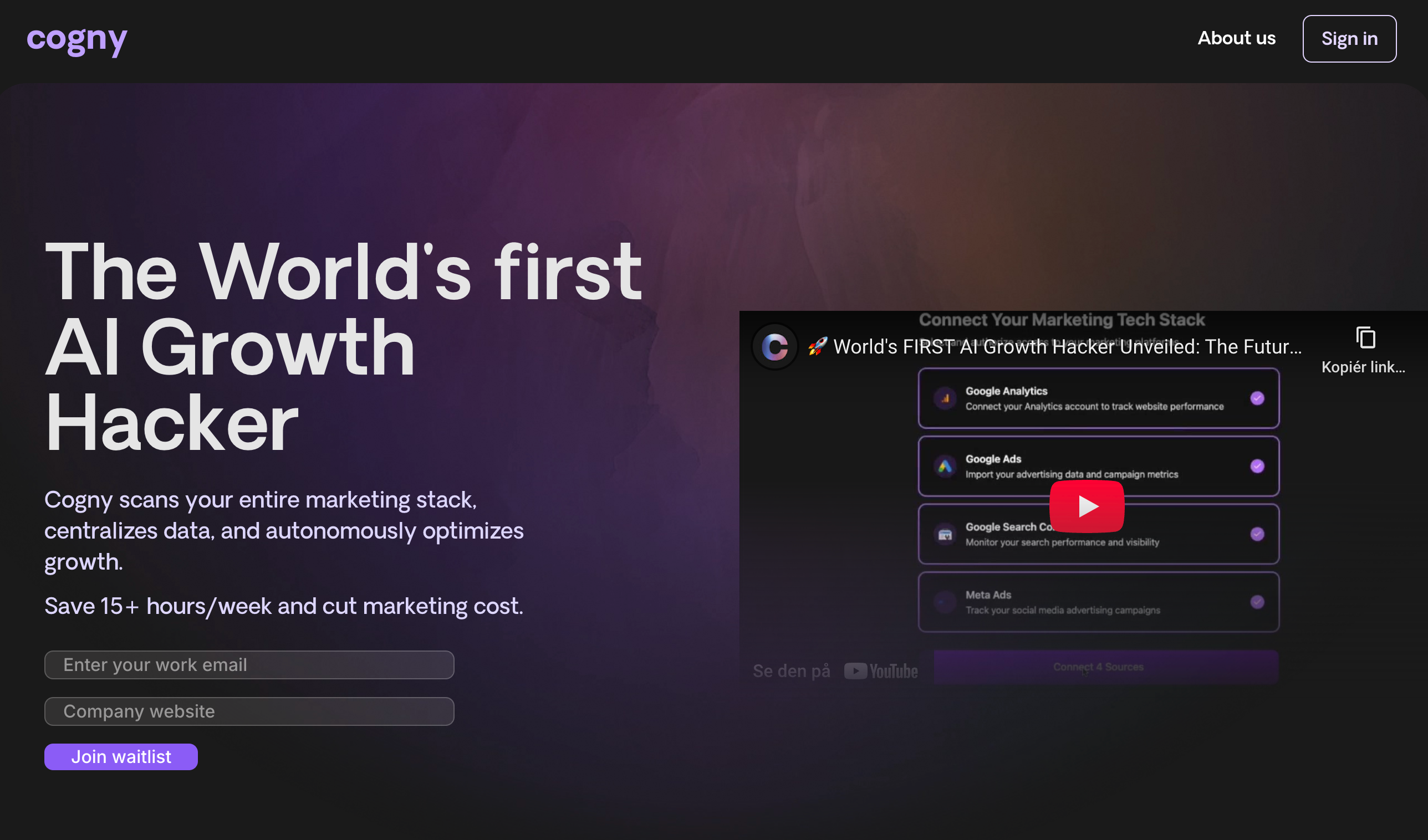Focus the Company website field
1428x840 pixels.
tap(249, 711)
